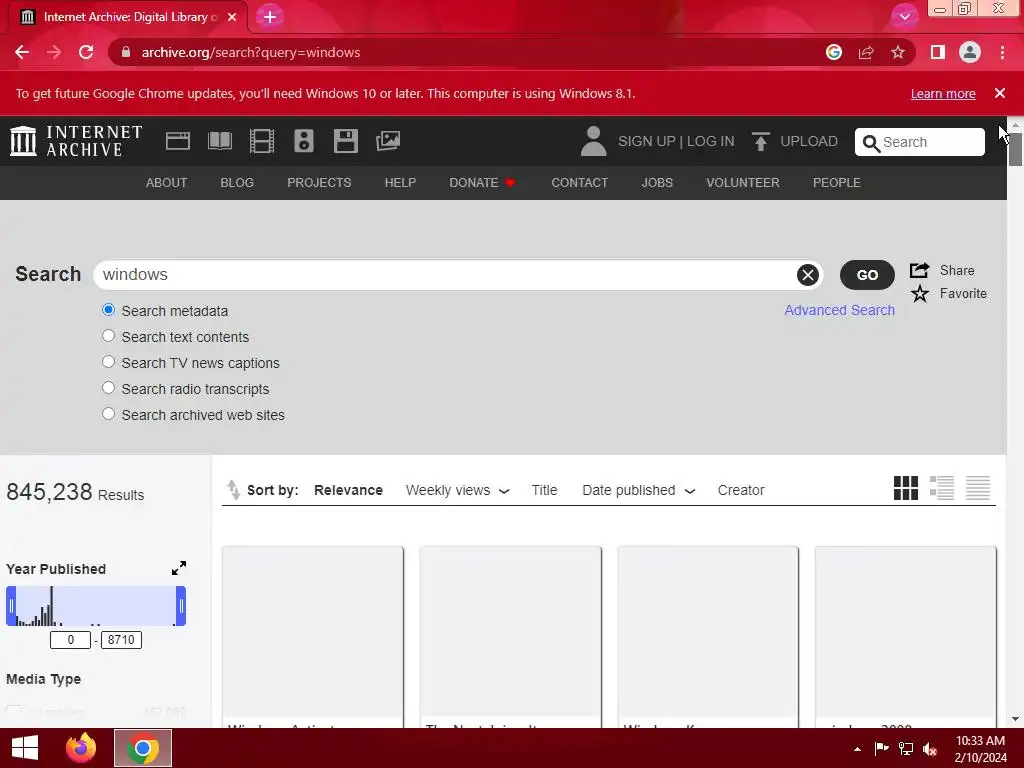Open the Video film-strip icon
Viewport: 1024px width, 768px height.
pos(262,141)
